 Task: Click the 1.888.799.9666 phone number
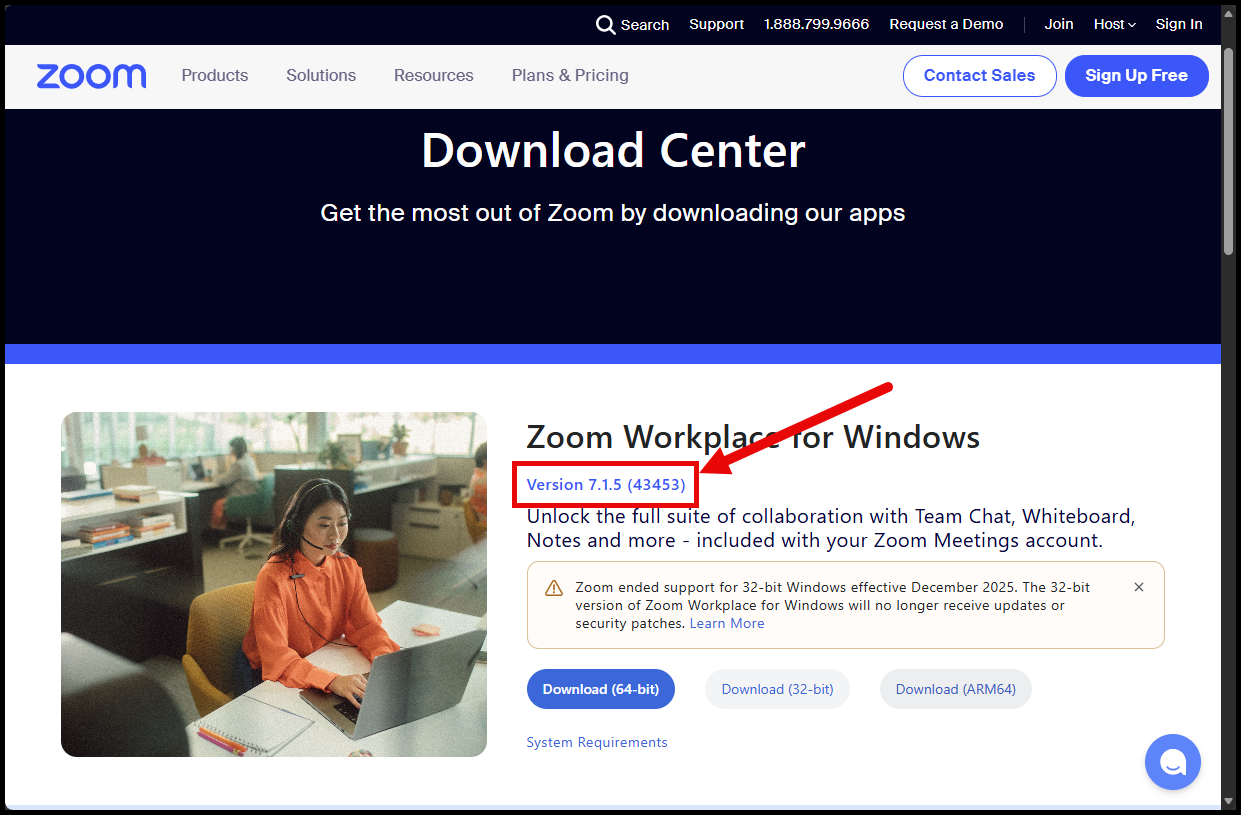(x=816, y=24)
